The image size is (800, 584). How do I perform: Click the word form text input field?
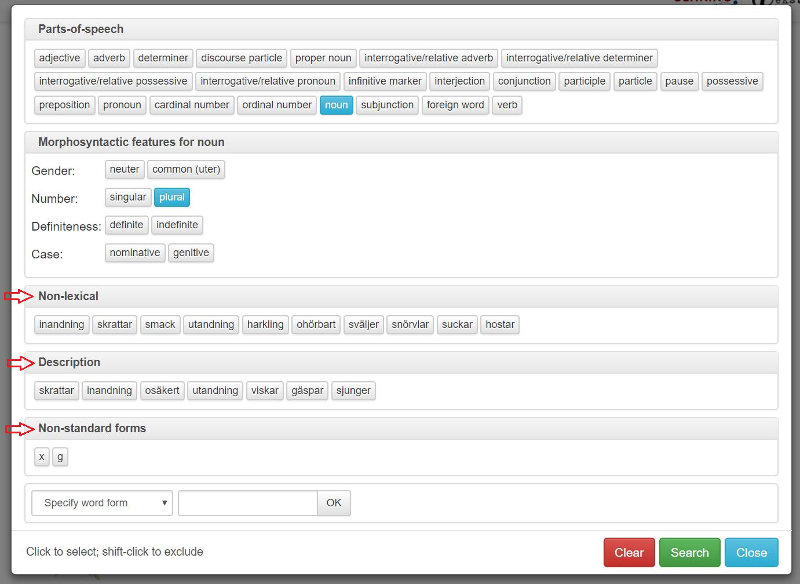click(x=247, y=503)
